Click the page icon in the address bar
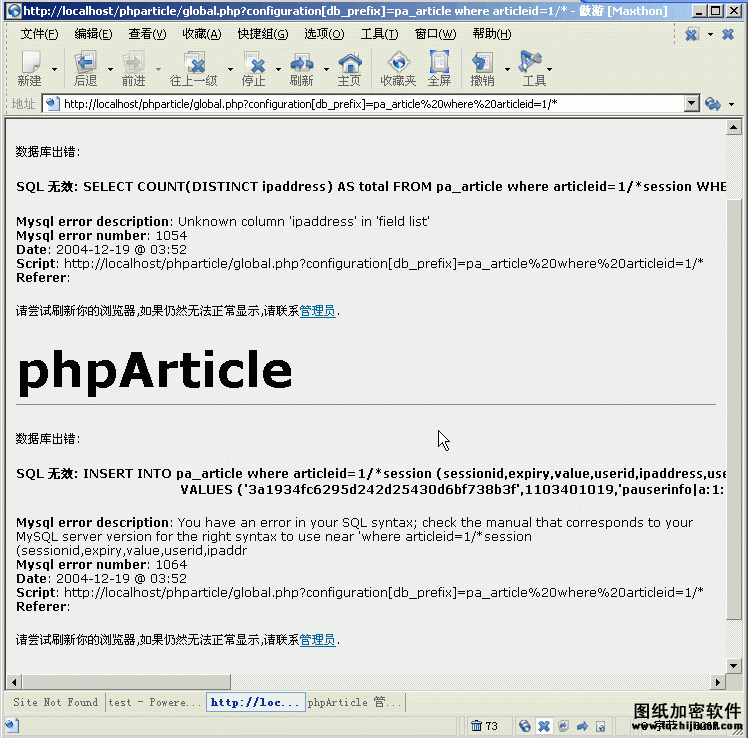 click(52, 104)
